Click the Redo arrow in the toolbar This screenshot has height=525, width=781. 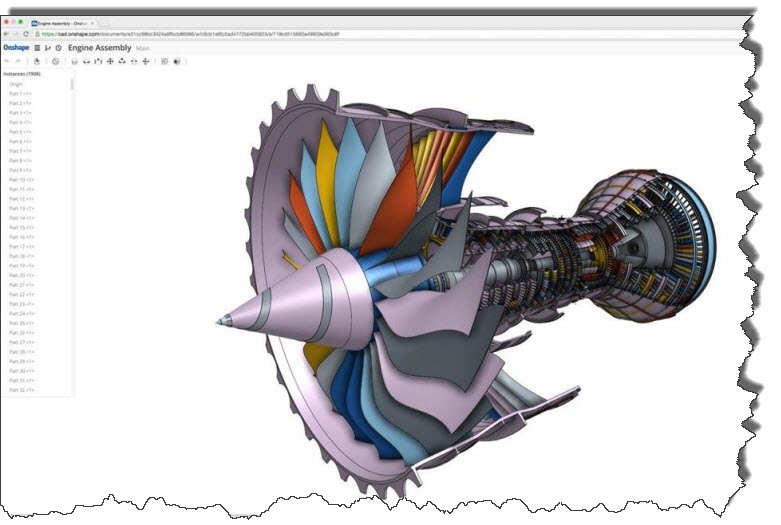18,61
